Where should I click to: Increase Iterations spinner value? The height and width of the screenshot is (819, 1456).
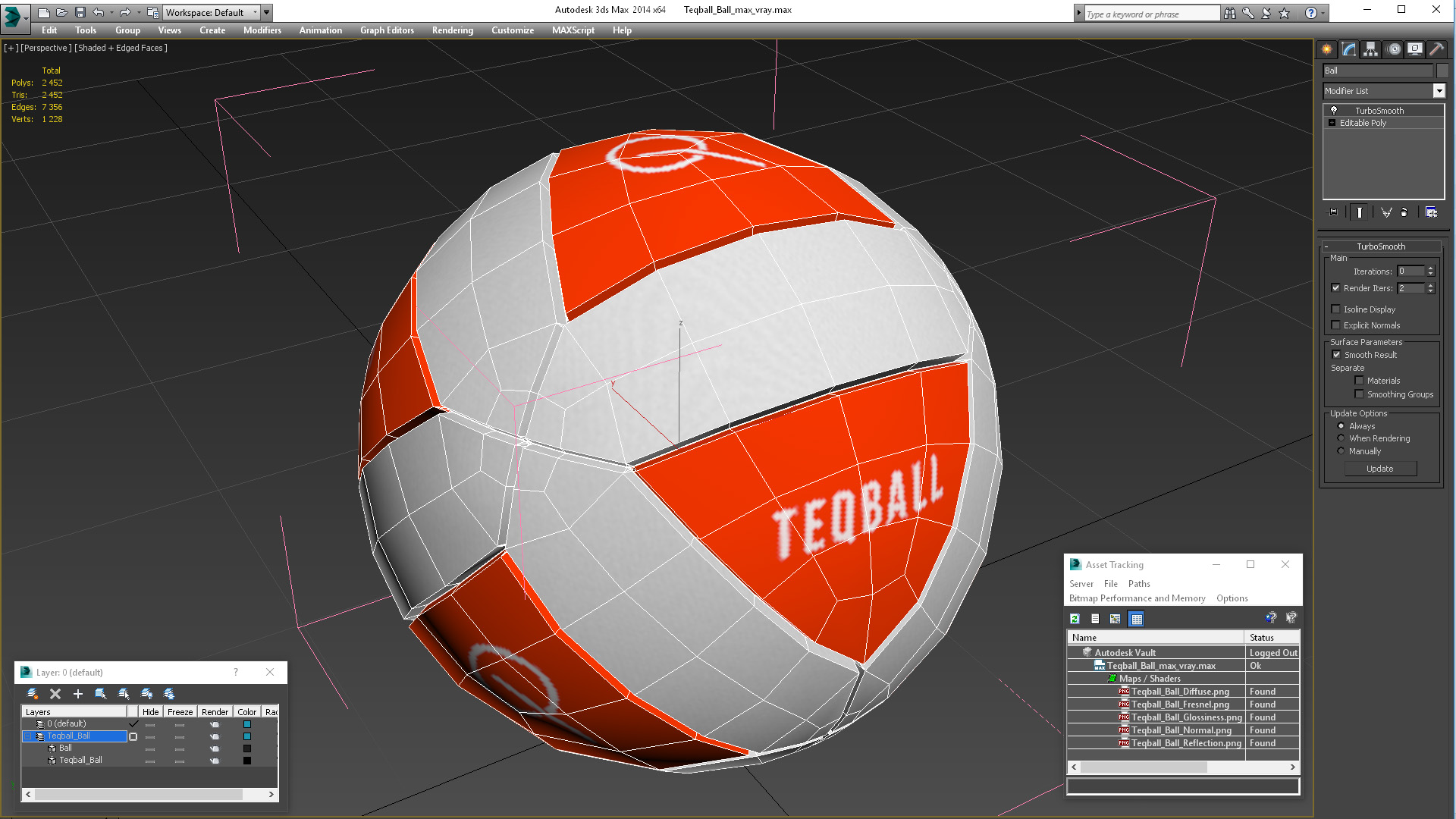pyautogui.click(x=1431, y=268)
